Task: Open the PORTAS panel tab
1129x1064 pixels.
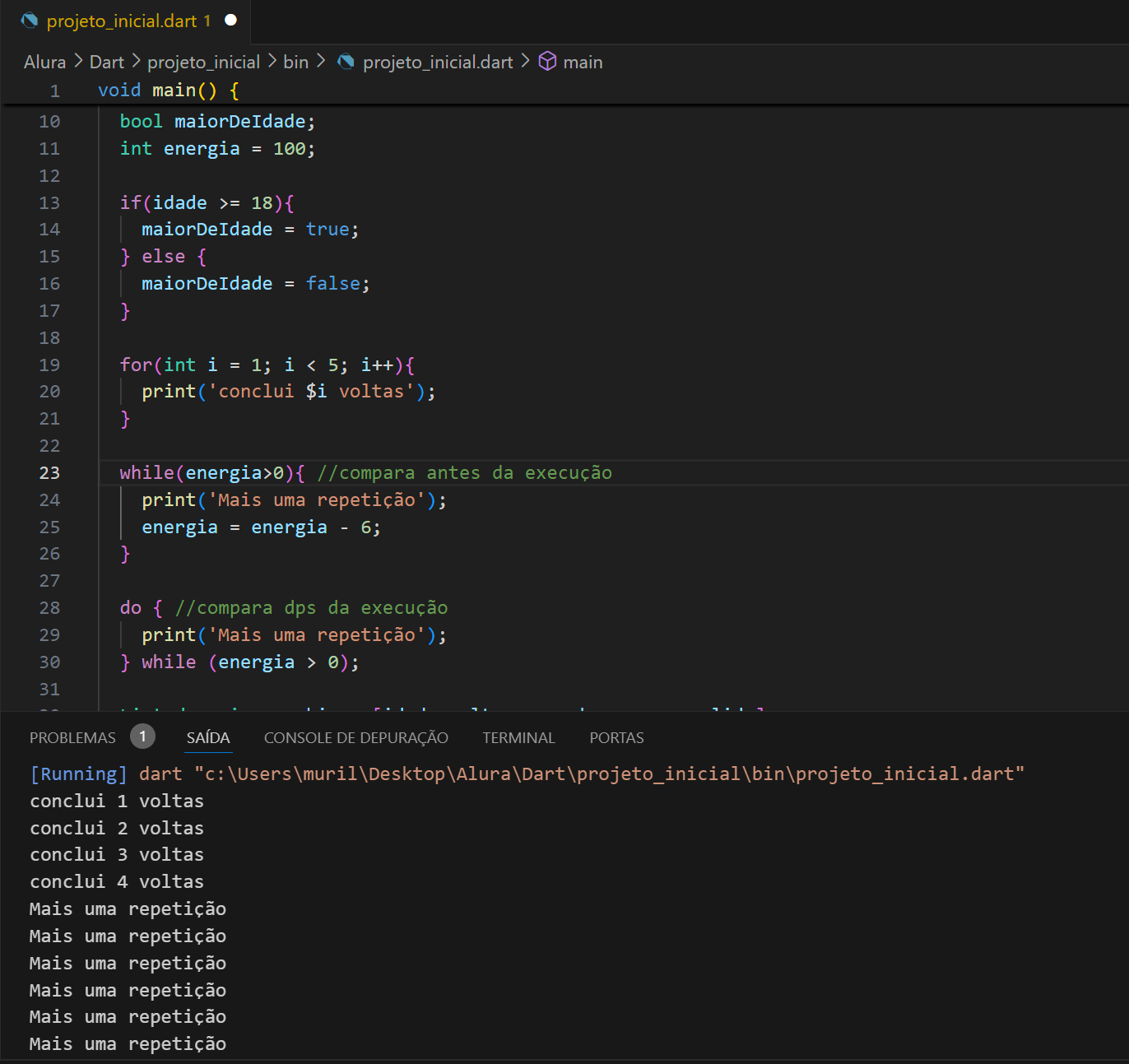Action: (x=616, y=738)
